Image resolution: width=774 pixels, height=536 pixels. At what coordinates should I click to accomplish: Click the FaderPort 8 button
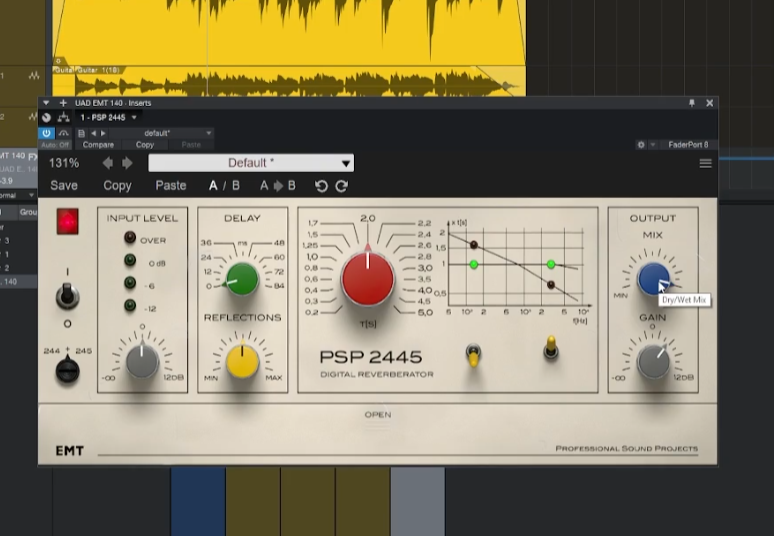[688, 145]
